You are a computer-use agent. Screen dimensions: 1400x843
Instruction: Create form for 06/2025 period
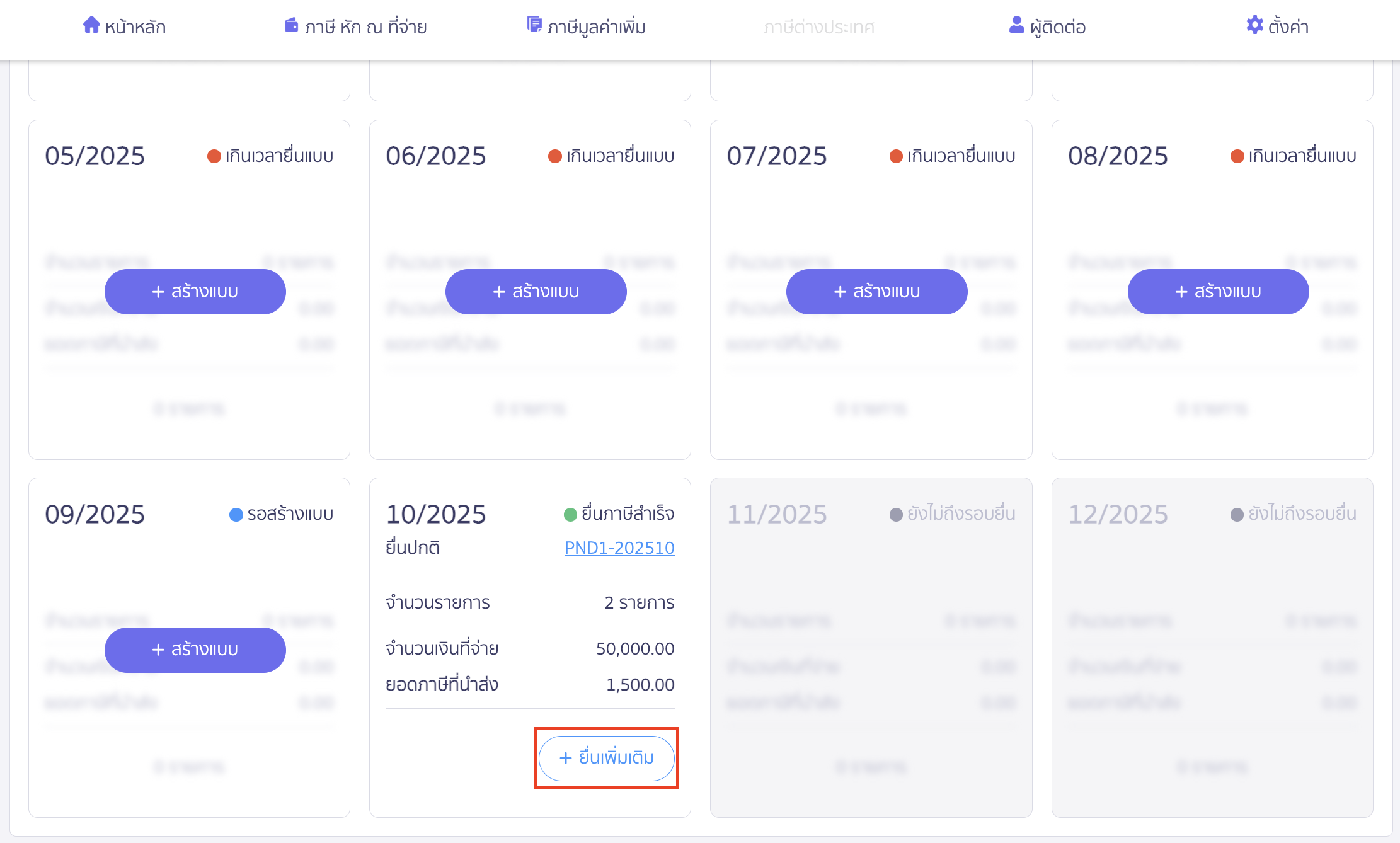536,292
